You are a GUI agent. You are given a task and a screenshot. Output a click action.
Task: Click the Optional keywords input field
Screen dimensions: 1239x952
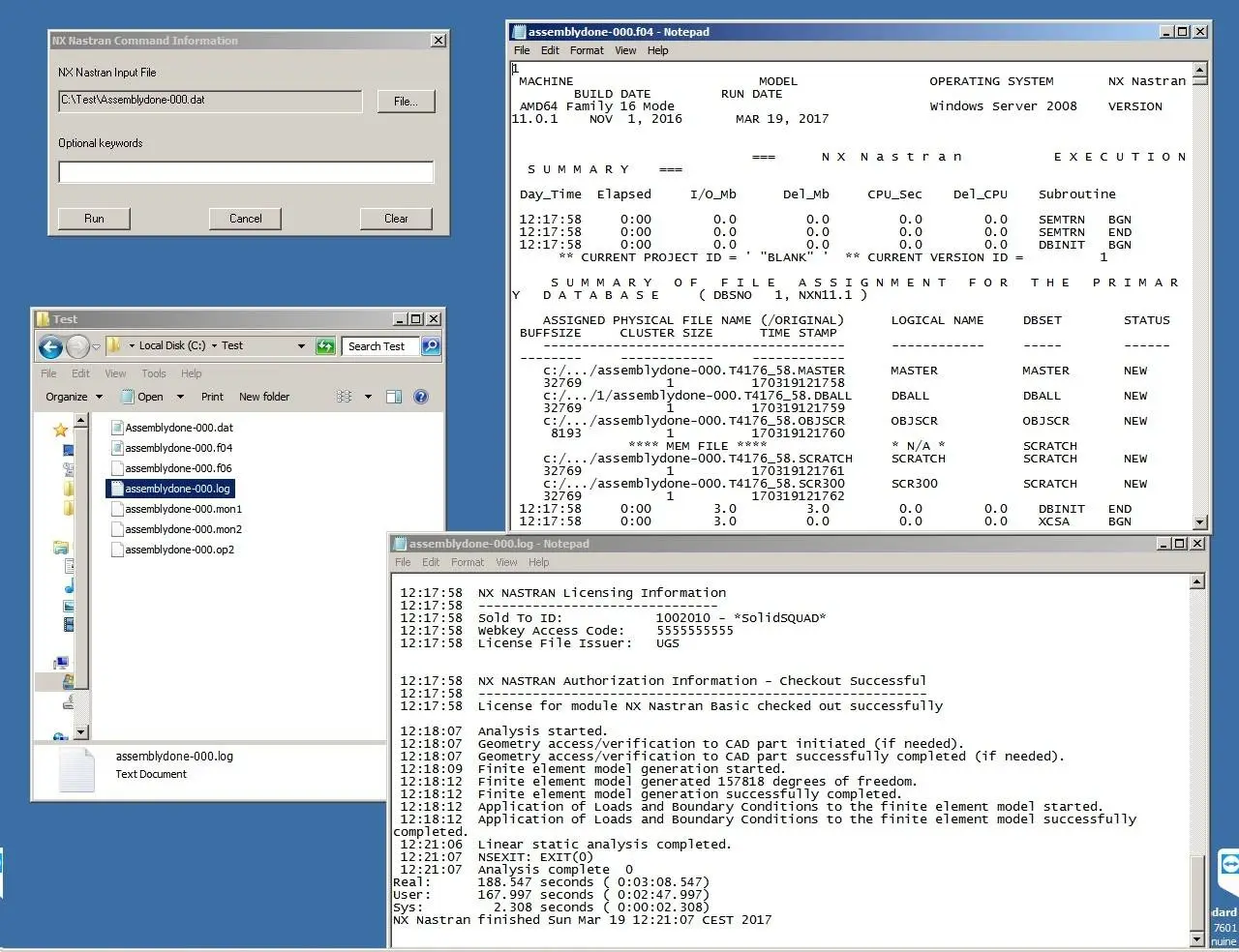(246, 172)
